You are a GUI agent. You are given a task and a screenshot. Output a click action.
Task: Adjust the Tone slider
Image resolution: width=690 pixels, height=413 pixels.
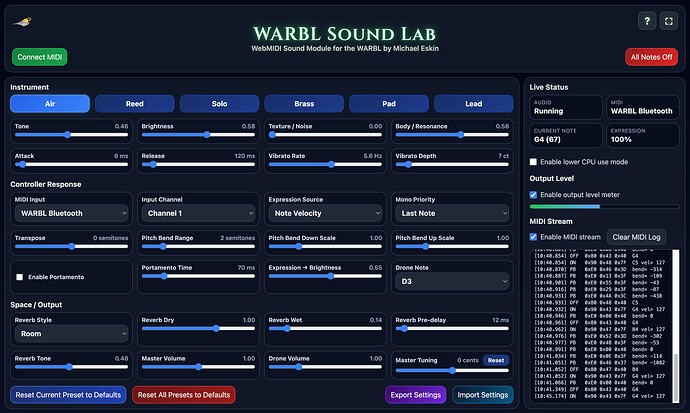click(x=71, y=135)
